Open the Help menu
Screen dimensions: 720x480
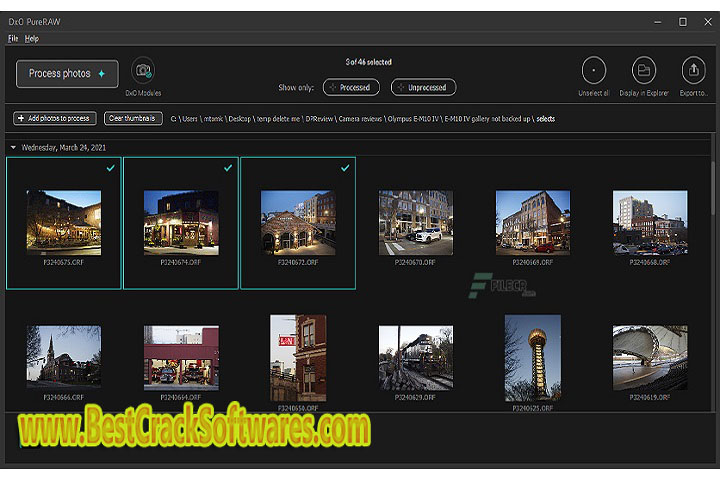32,39
